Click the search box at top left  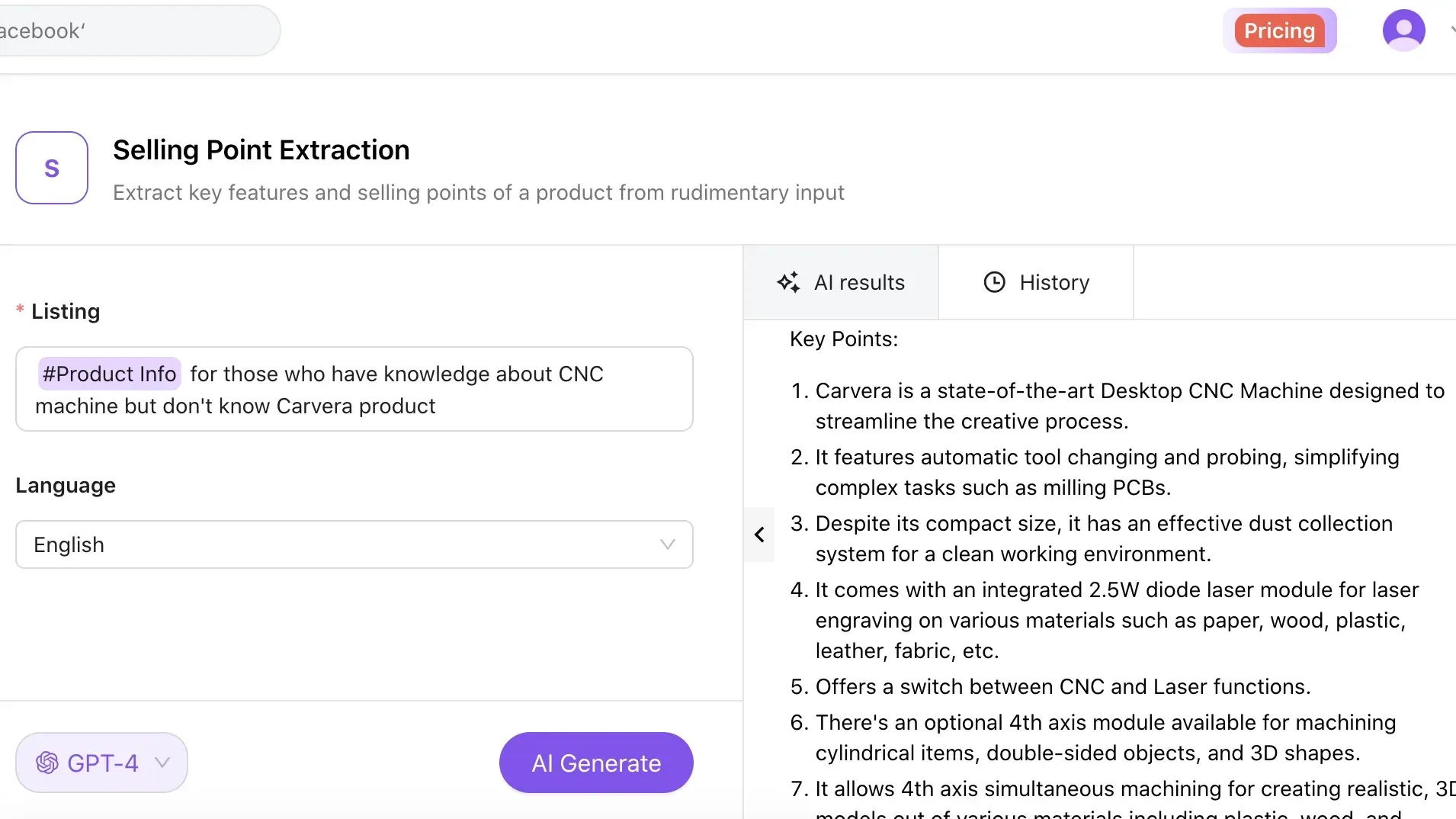[x=137, y=31]
